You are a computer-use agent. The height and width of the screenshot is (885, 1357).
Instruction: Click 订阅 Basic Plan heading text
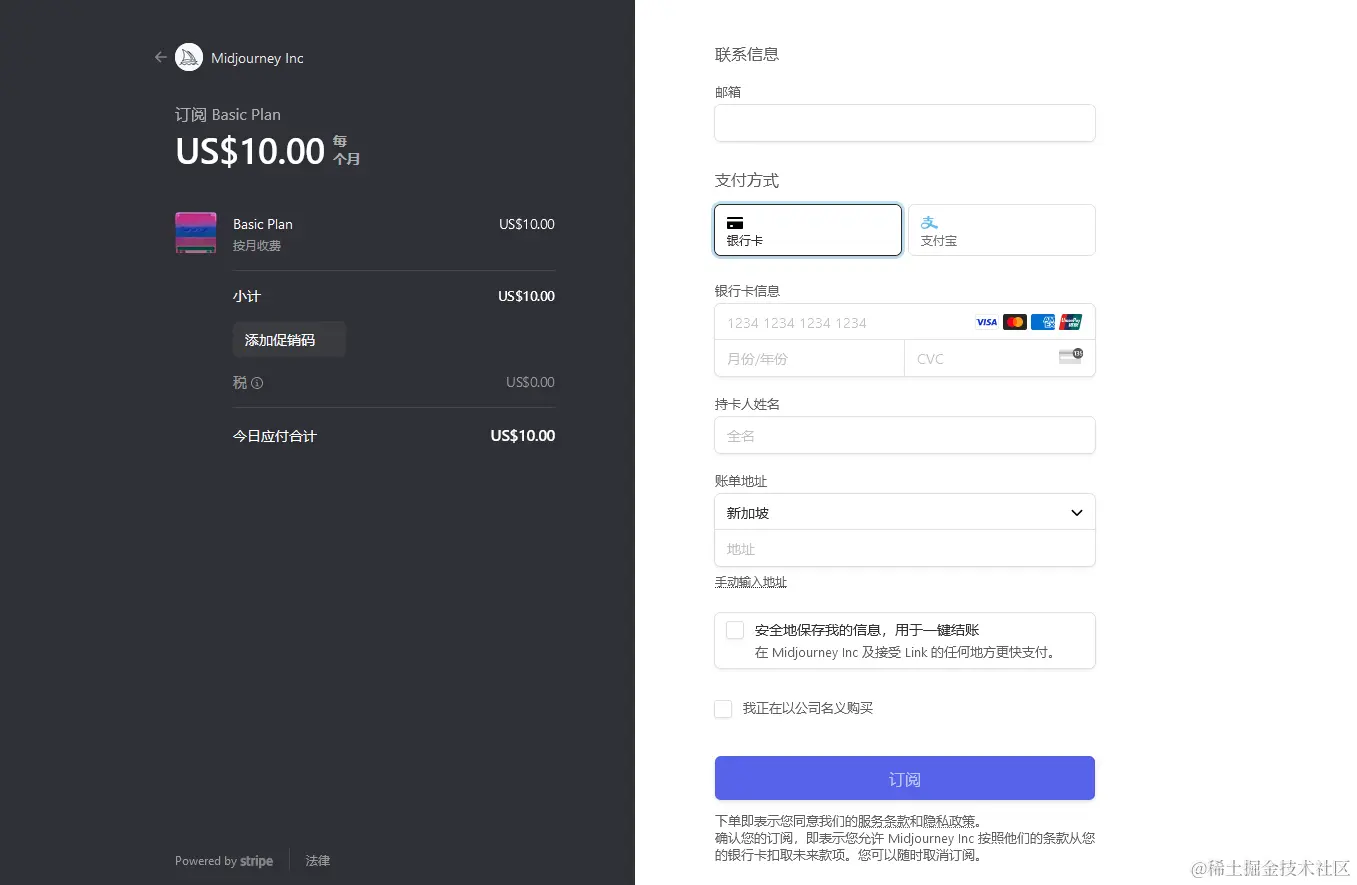(x=228, y=114)
